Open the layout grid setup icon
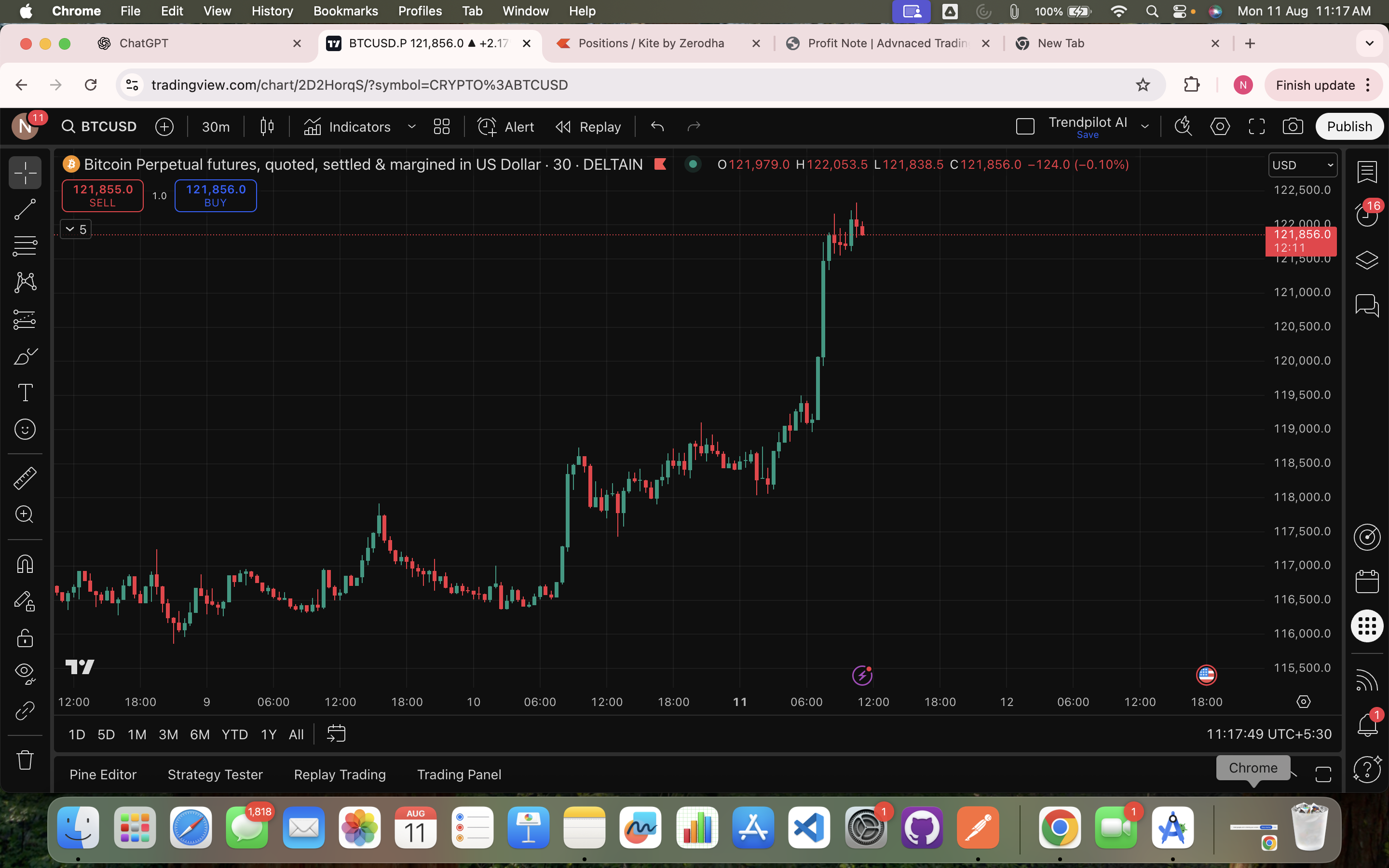 (x=441, y=126)
